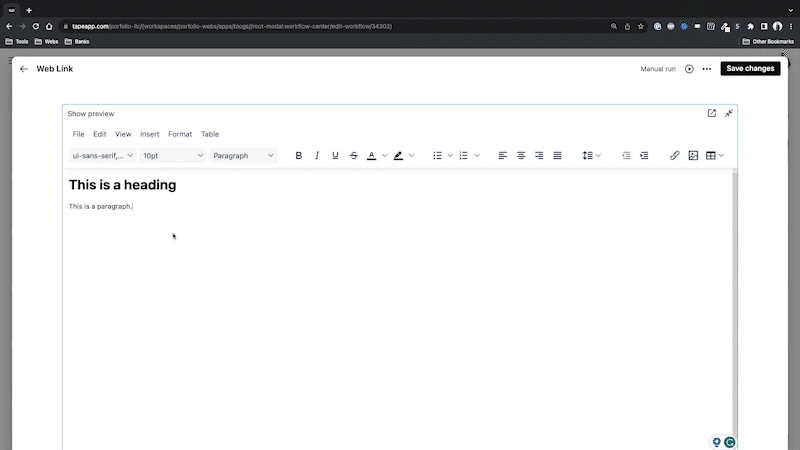Image resolution: width=800 pixels, height=450 pixels.
Task: Toggle italic formatting
Action: click(317, 156)
